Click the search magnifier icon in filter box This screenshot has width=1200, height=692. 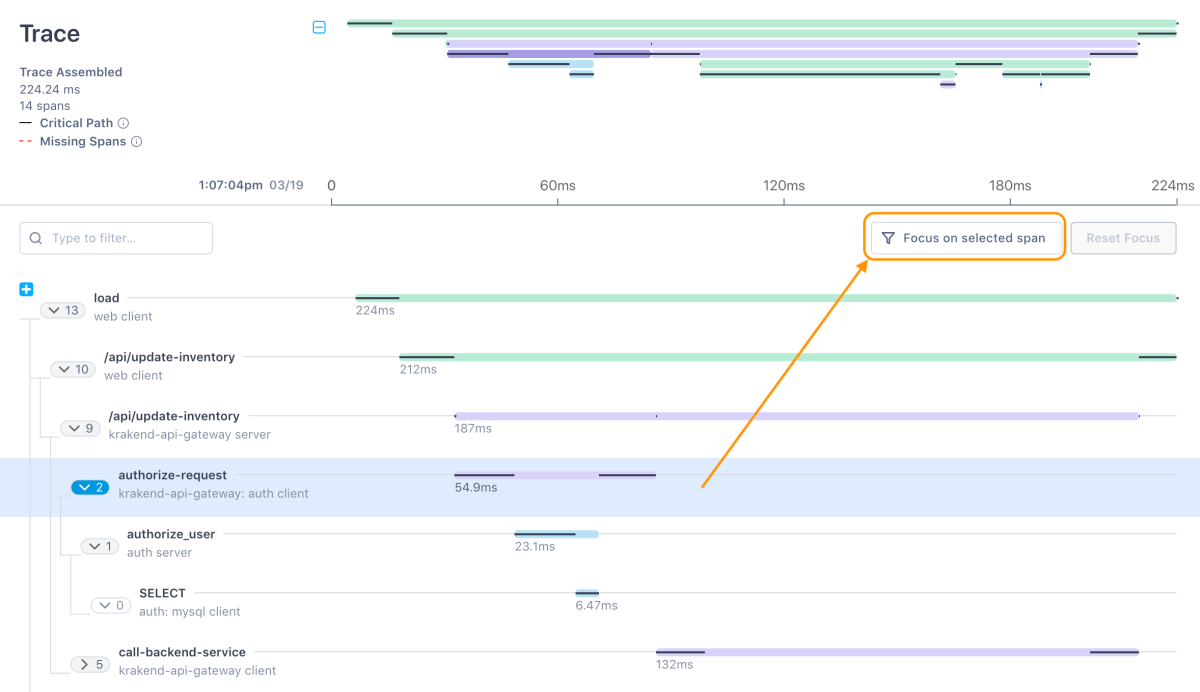click(36, 238)
